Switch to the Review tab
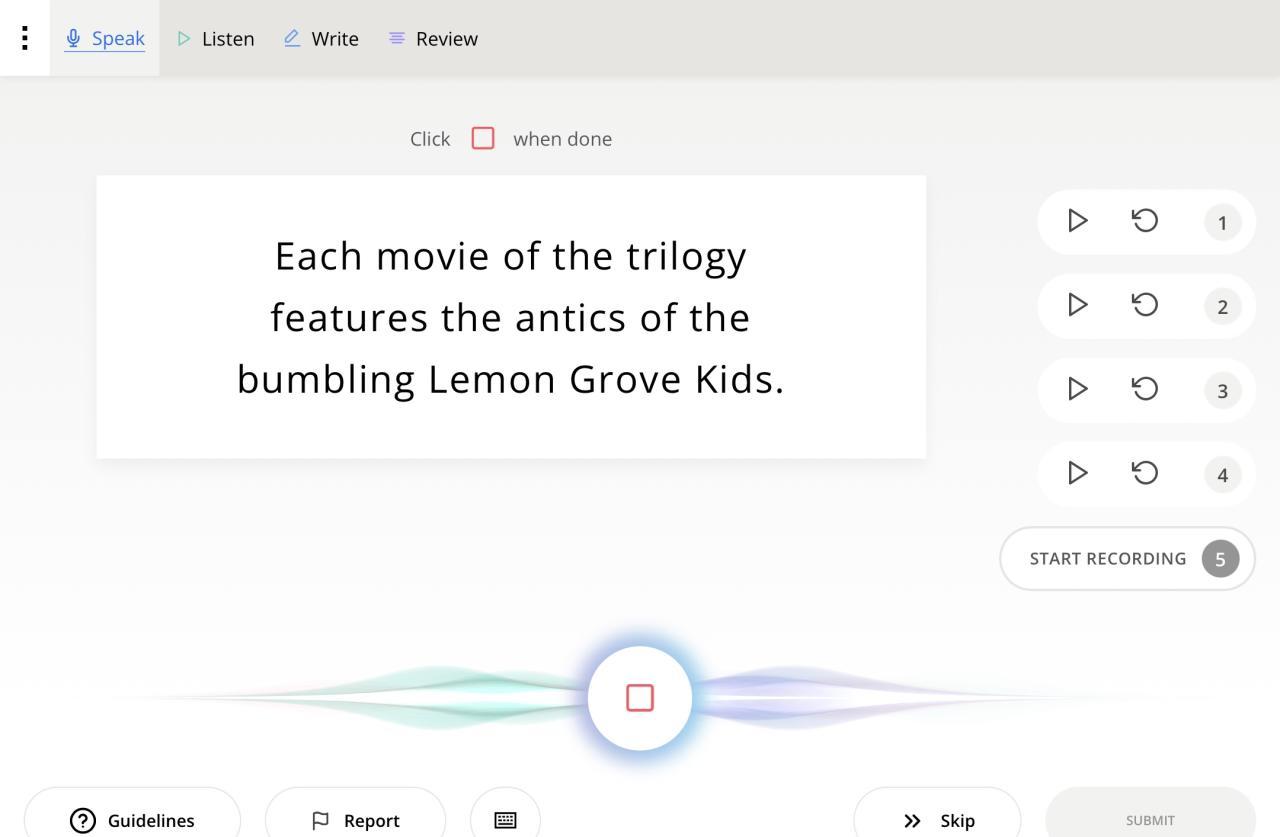The image size is (1280, 837). point(433,38)
